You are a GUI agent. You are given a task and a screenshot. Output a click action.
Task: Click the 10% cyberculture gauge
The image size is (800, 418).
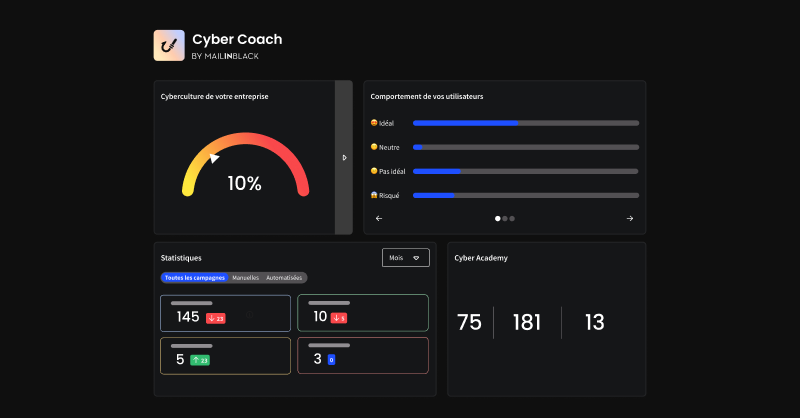(245, 164)
